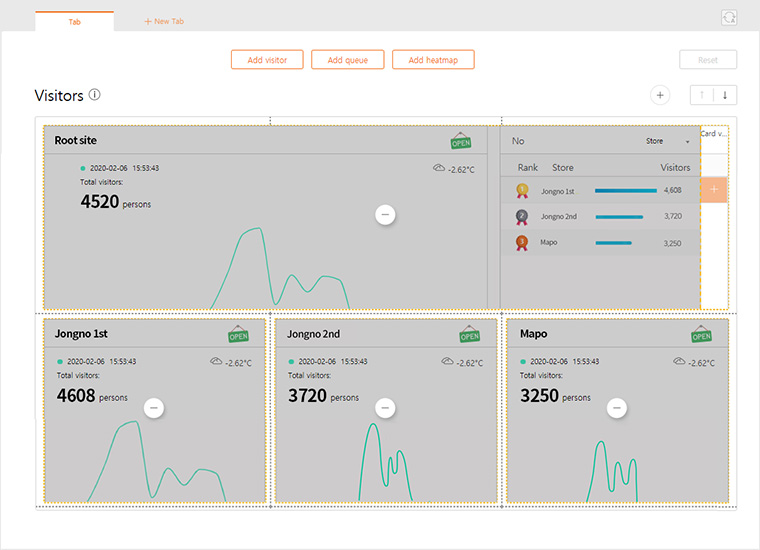This screenshot has width=760, height=550.
Task: Click Jongno 2nd visitors bar in ranking
Action: (x=619, y=217)
